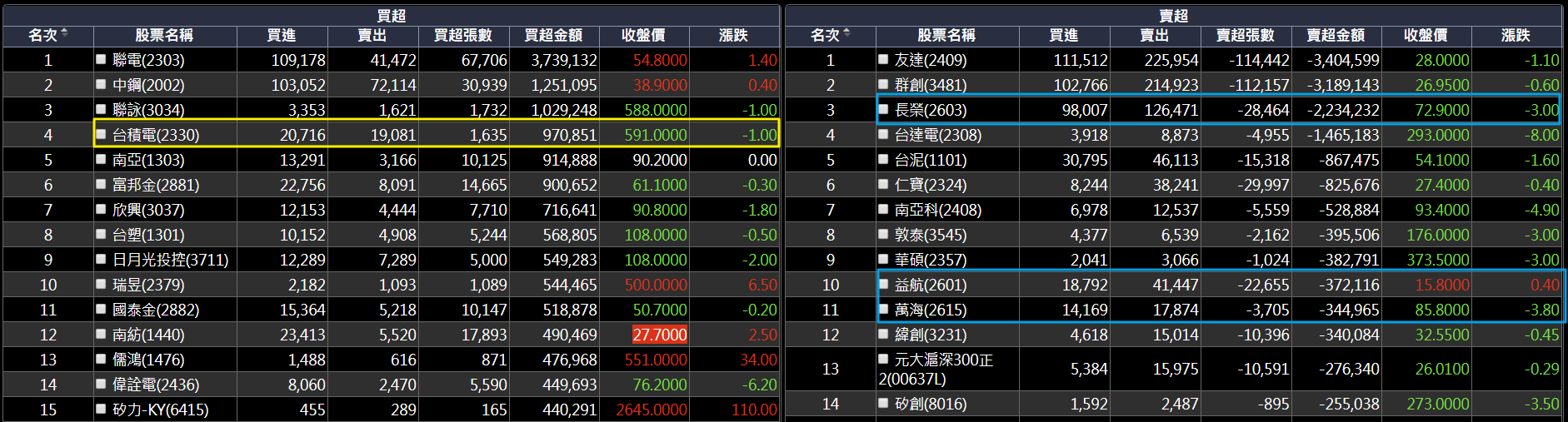Viewport: 1568px width, 422px height.
Task: Check the box for 萬海(2615)
Action: [883, 309]
